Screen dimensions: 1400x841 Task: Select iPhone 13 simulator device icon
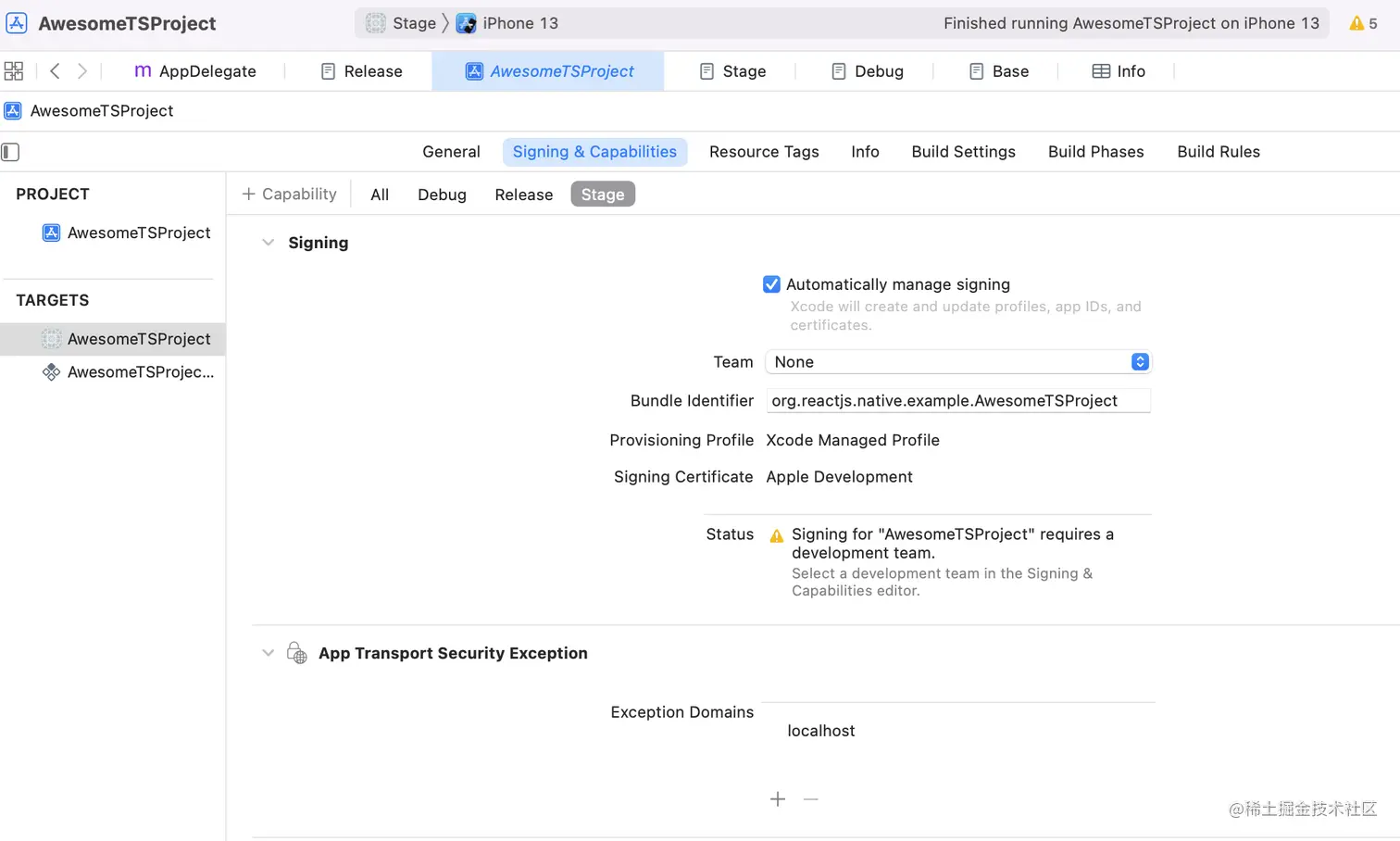467,23
